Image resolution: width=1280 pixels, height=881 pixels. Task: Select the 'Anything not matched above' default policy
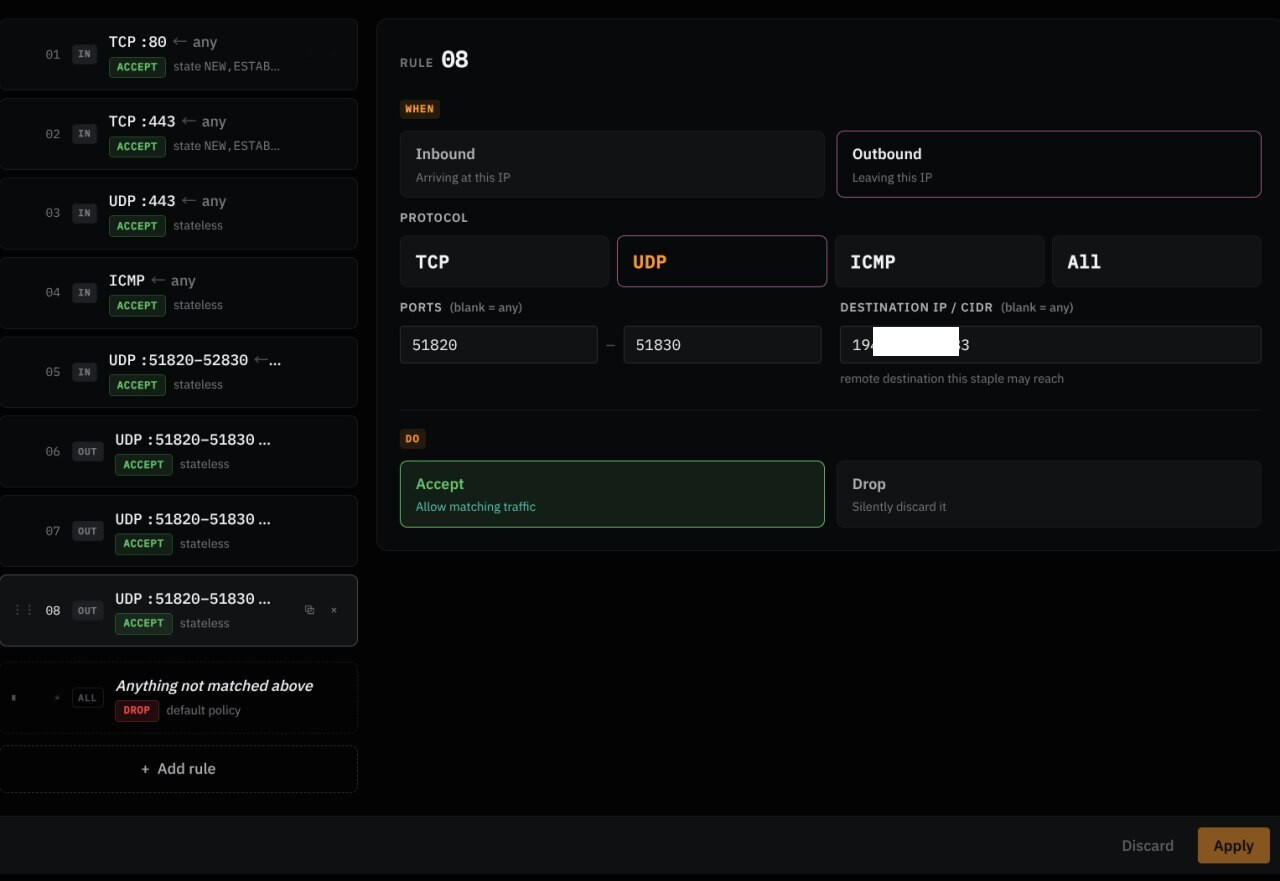pyautogui.click(x=178, y=698)
